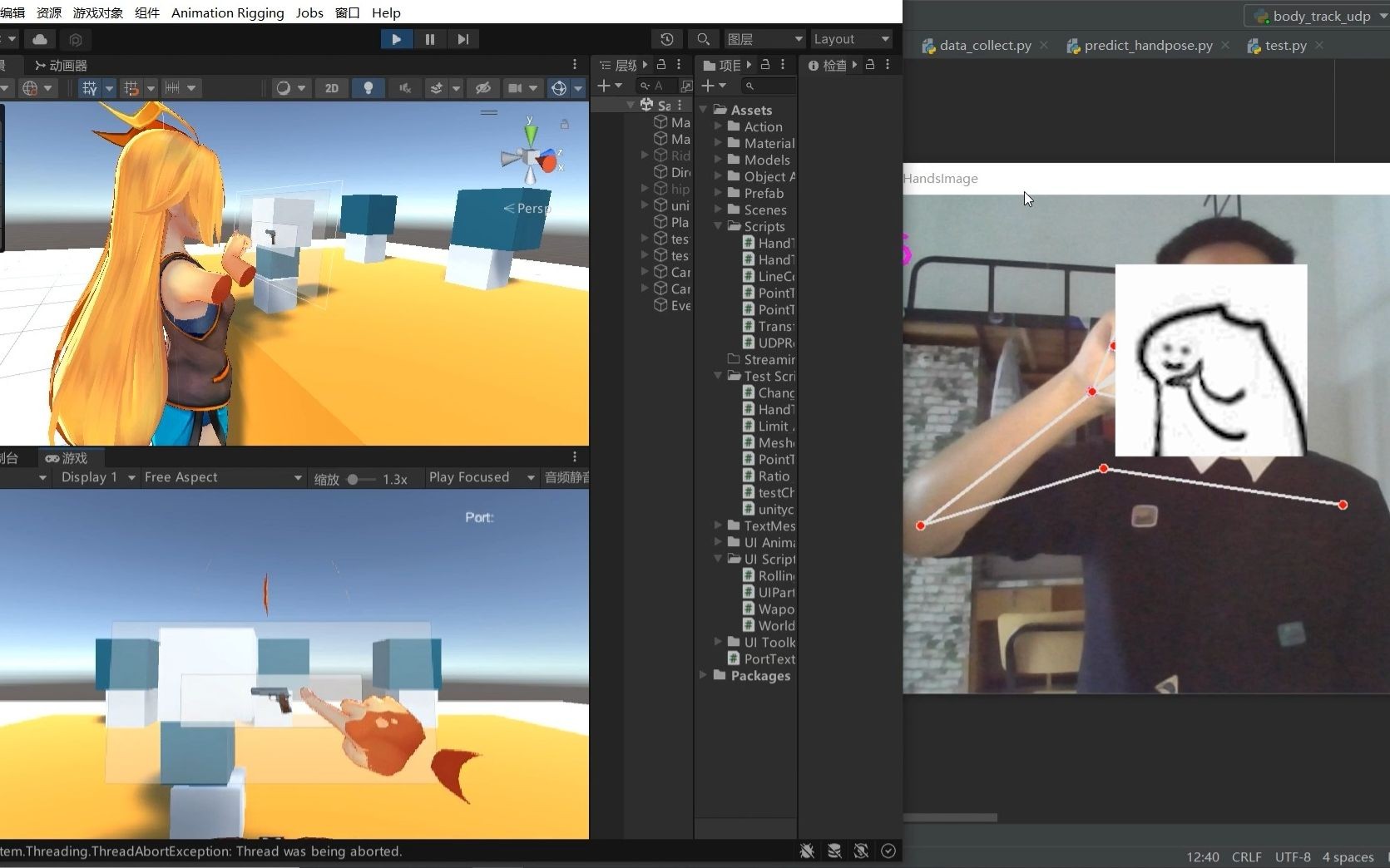
Task: Collapse the Scripts folder
Action: point(718,226)
